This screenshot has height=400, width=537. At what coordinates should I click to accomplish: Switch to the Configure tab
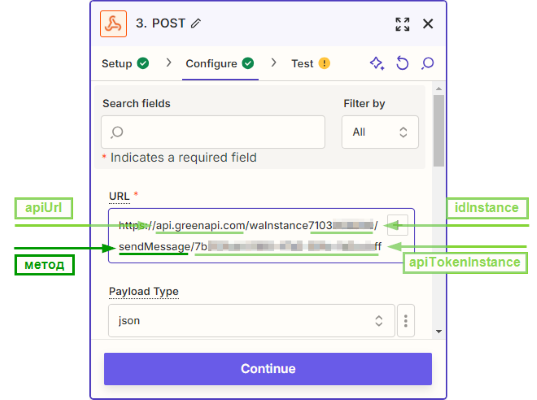(x=220, y=64)
